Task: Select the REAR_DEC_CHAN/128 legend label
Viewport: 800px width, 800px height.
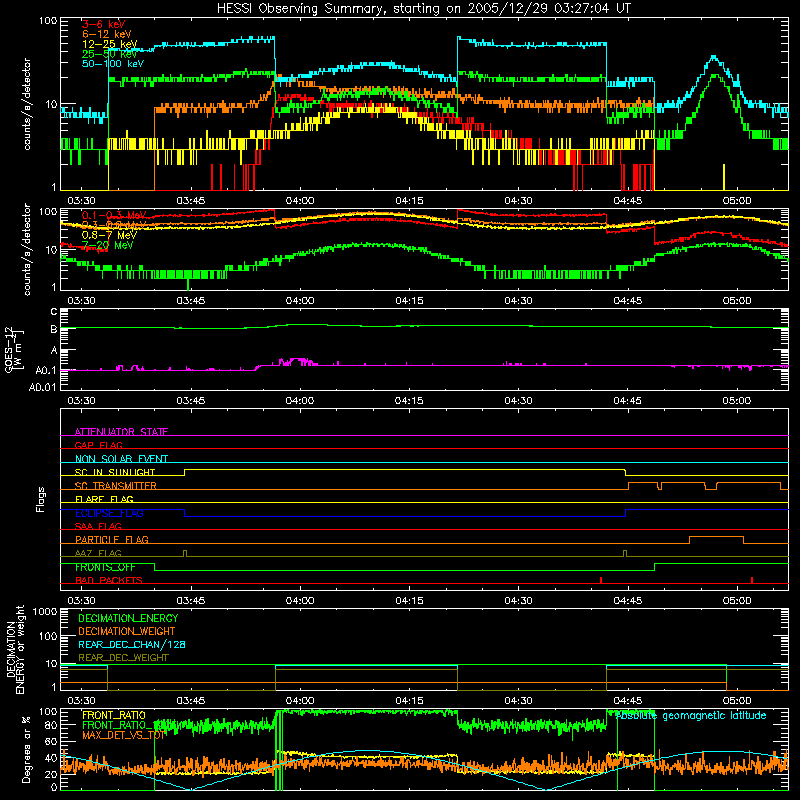Action: click(x=132, y=644)
